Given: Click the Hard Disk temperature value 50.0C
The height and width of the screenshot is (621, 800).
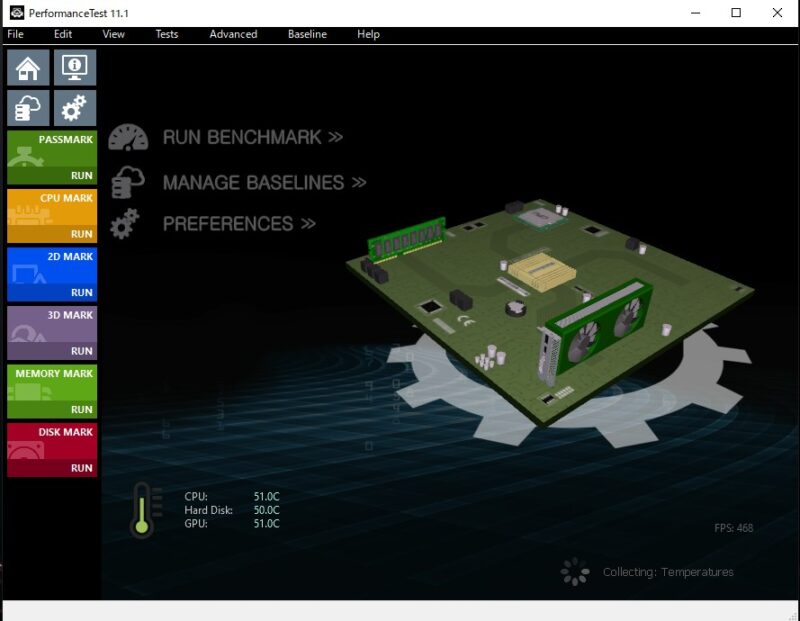Looking at the screenshot, I should coord(267,510).
